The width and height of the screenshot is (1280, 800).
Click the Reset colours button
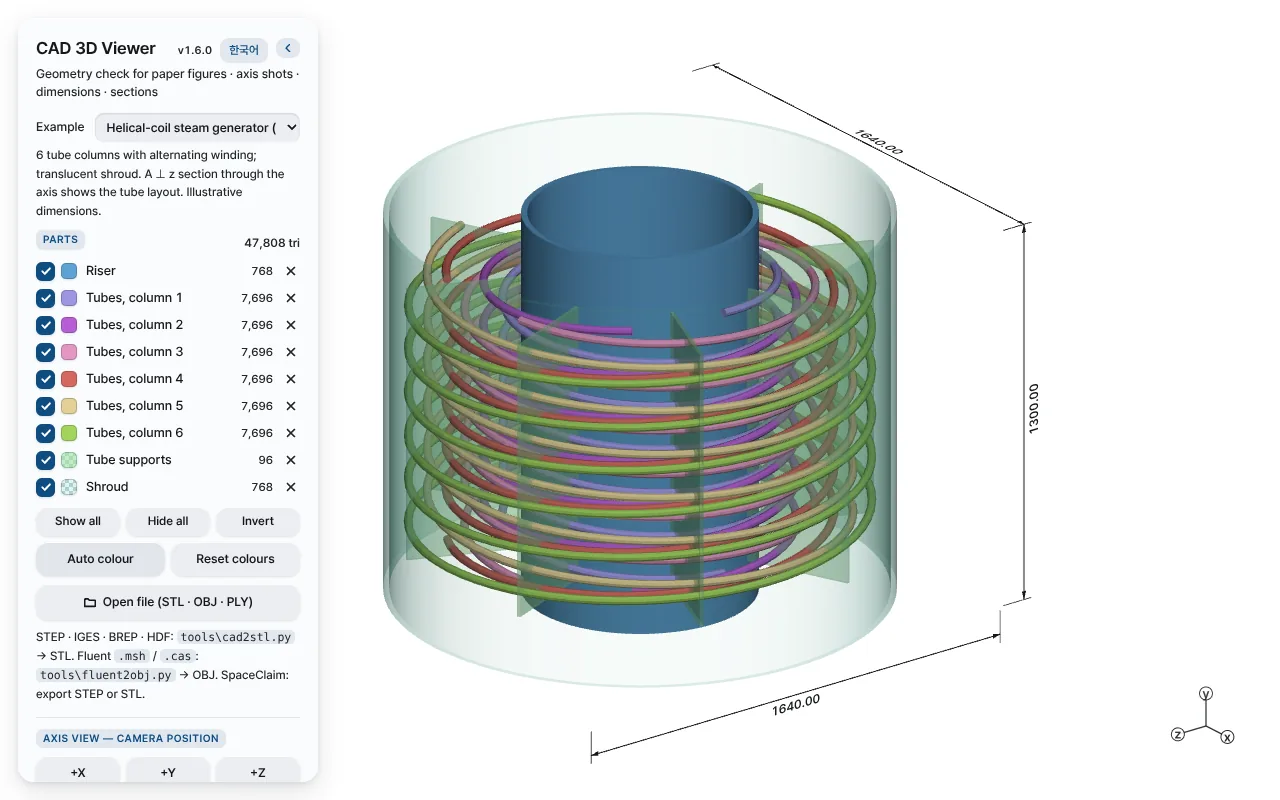[x=235, y=559]
